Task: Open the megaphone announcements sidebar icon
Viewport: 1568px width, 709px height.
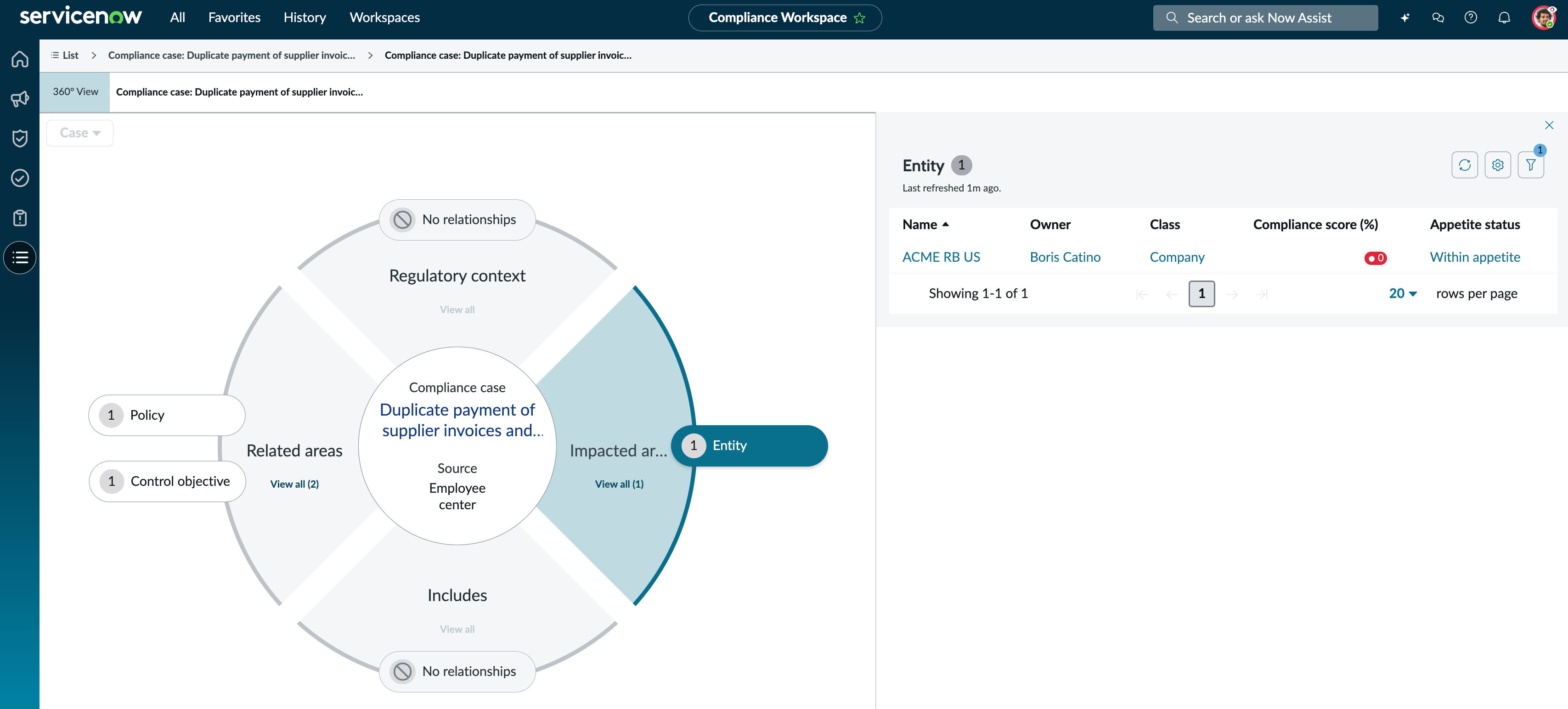Action: [x=20, y=99]
